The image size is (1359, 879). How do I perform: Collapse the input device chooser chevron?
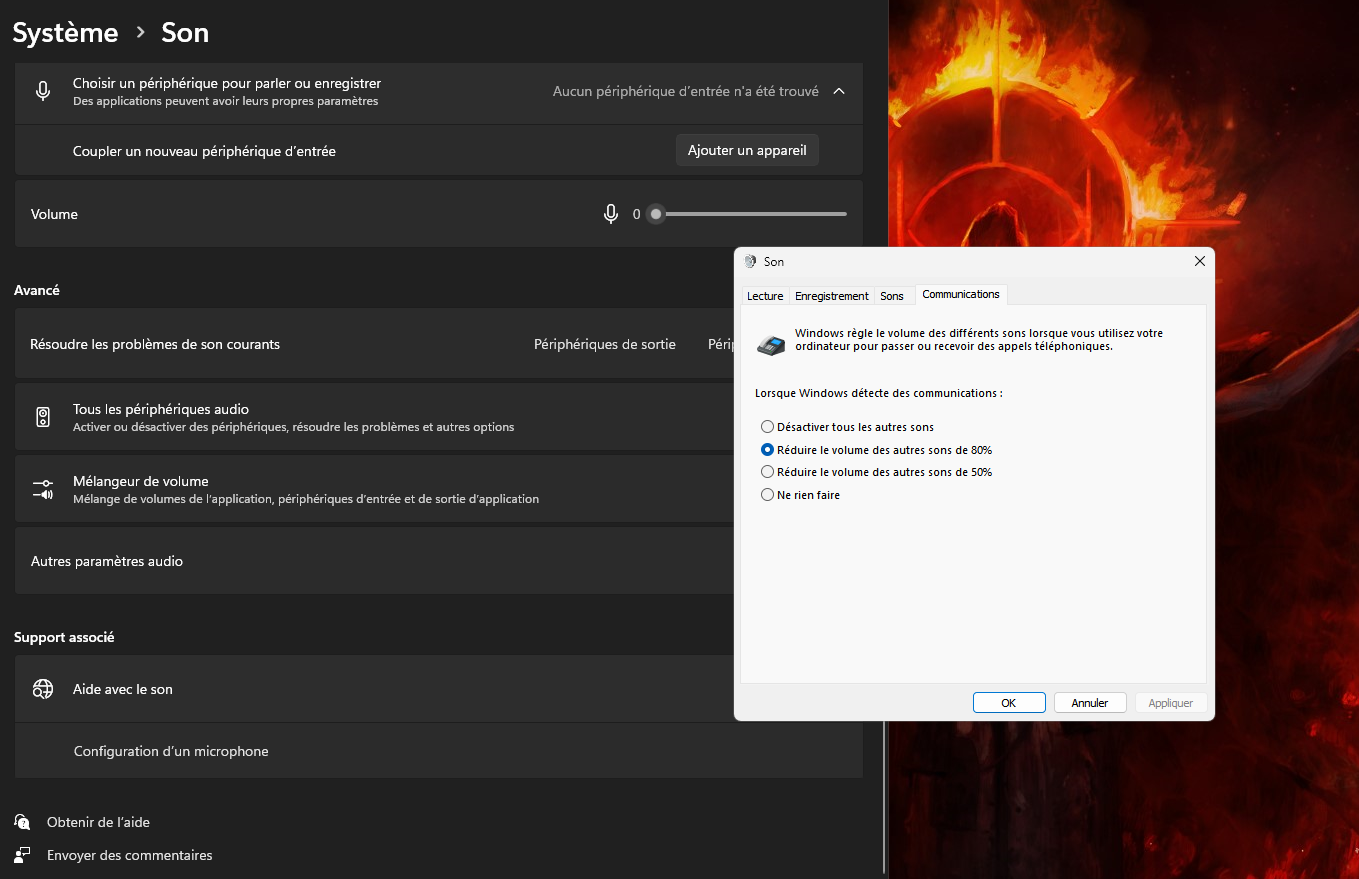click(x=839, y=91)
